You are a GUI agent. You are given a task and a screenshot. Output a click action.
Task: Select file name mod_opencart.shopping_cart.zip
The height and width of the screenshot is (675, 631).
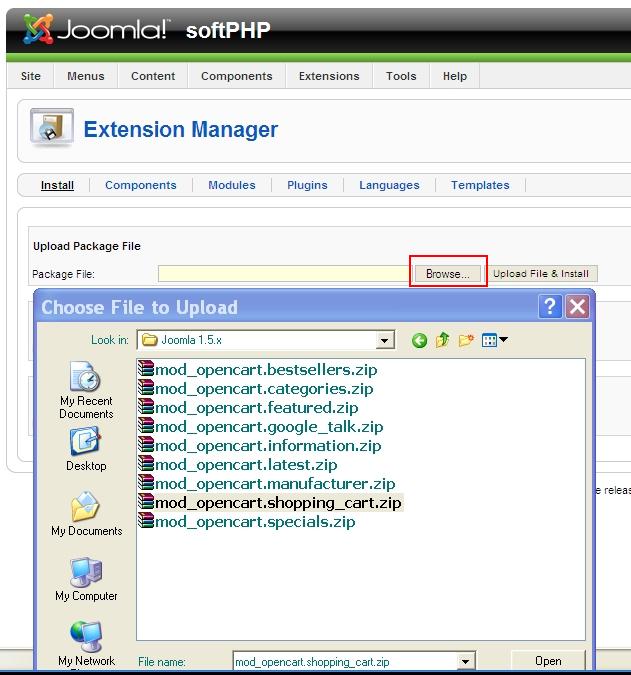278,502
